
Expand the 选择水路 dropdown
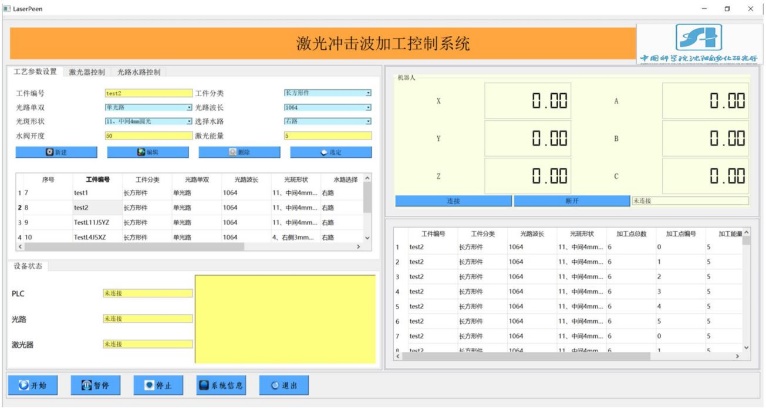(x=368, y=121)
